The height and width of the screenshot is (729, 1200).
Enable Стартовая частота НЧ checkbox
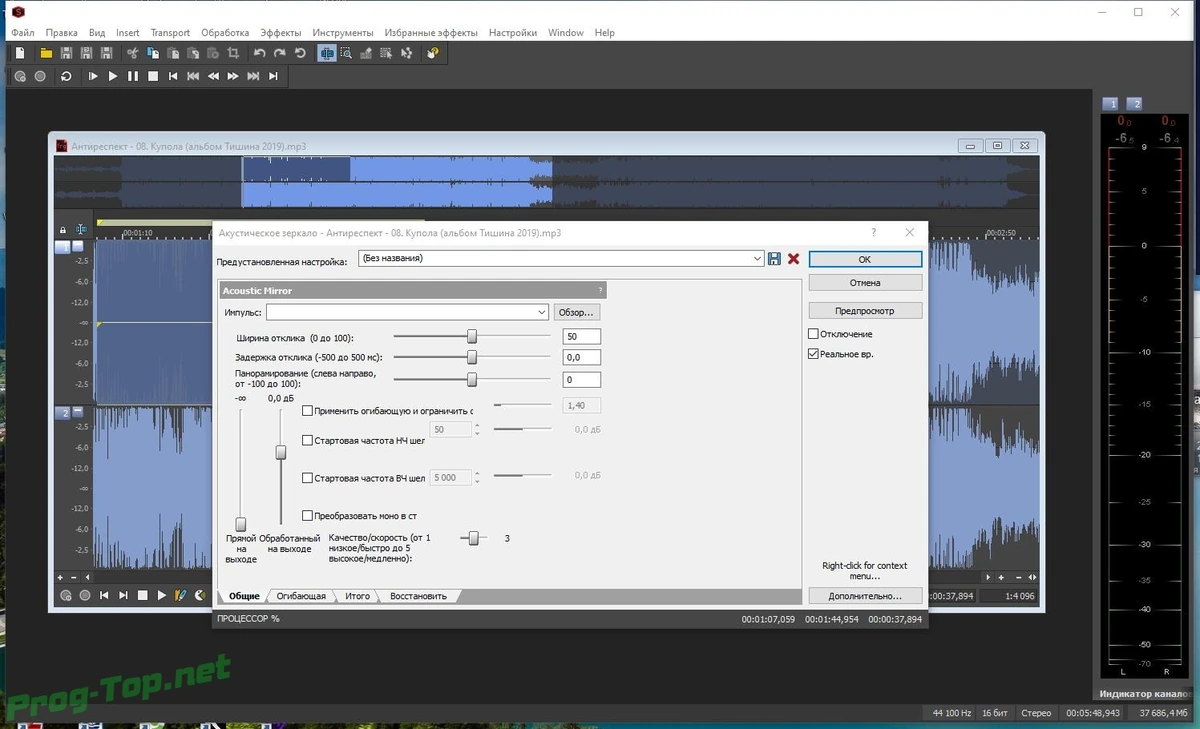tap(308, 440)
